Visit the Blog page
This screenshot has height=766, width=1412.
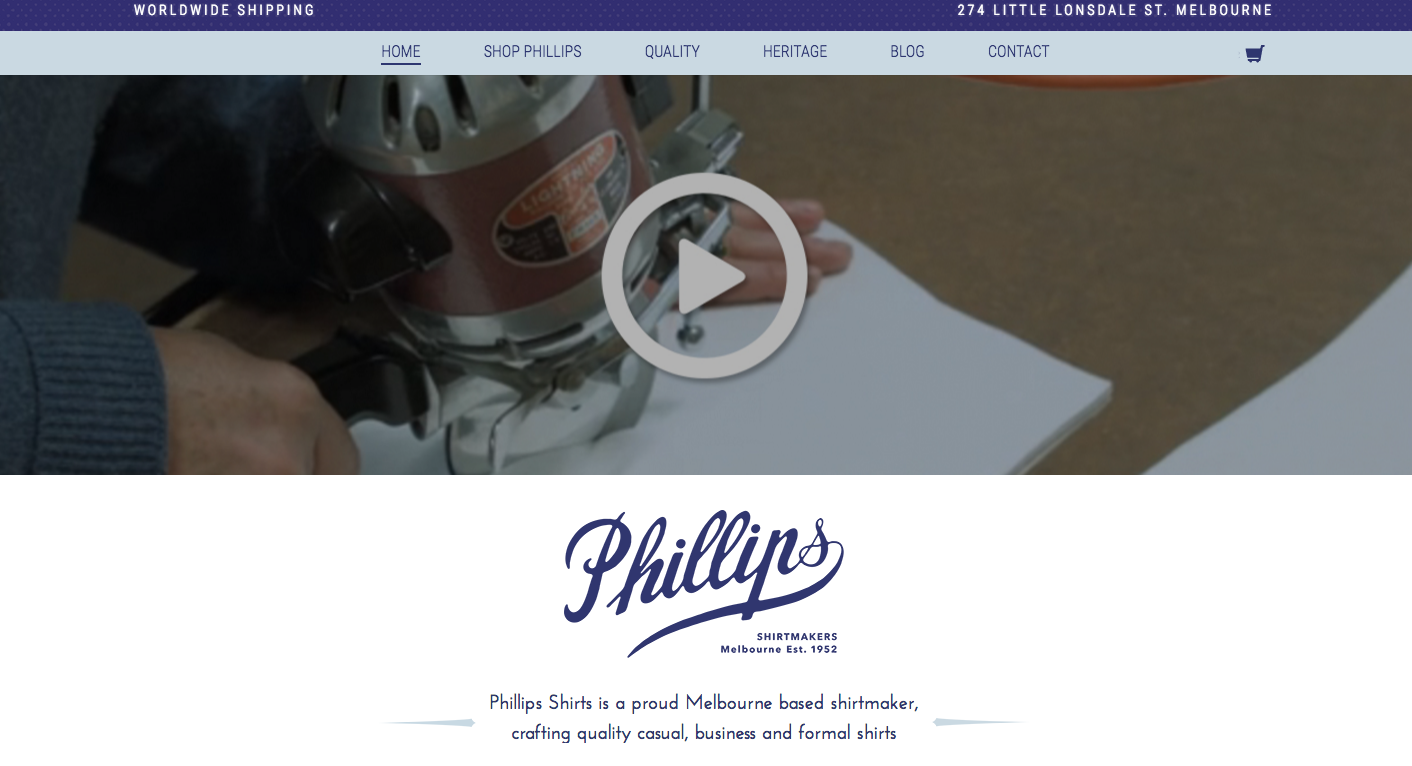pyautogui.click(x=907, y=51)
